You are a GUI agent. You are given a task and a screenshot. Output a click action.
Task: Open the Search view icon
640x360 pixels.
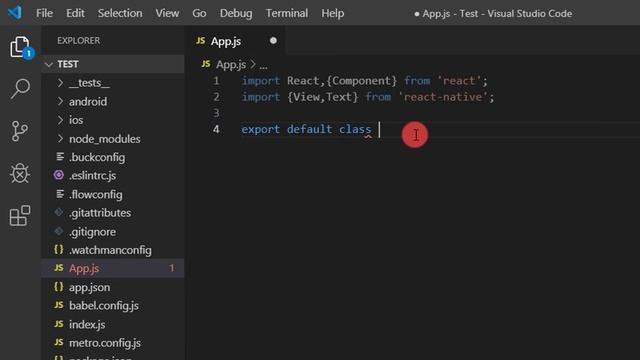tap(20, 89)
